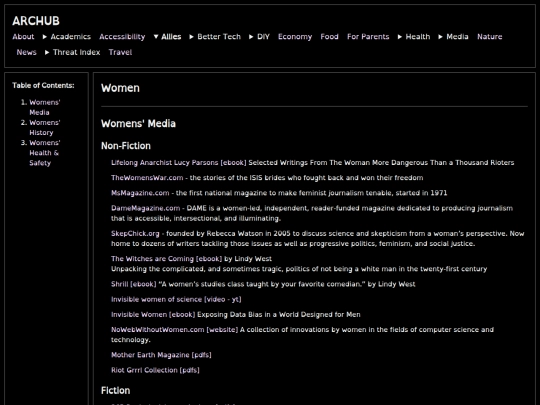
Task: Open the Food page
Action: point(329,37)
